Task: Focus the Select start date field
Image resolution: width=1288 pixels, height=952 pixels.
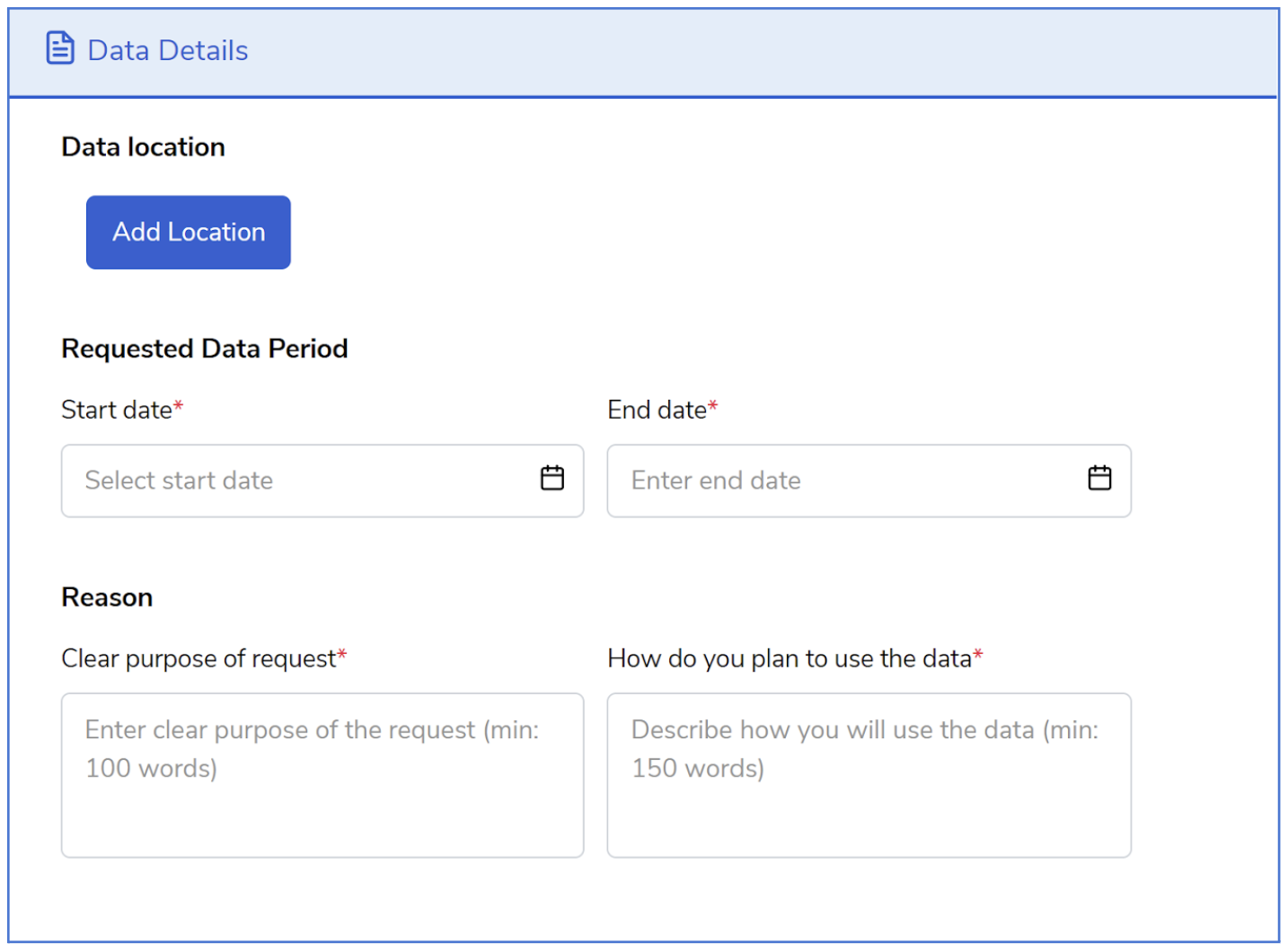Action: [296, 481]
